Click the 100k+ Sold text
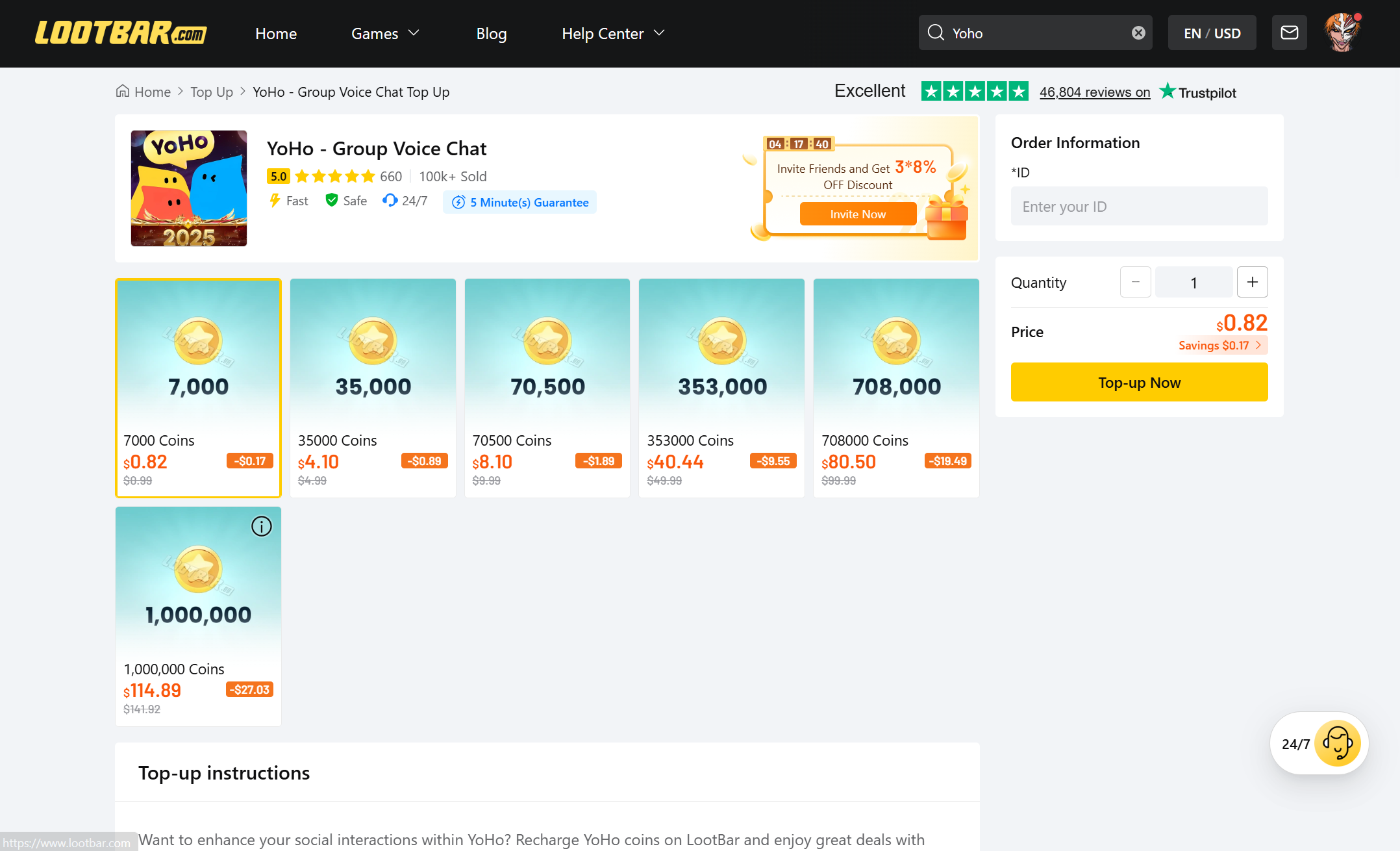The height and width of the screenshot is (851, 1400). point(453,176)
